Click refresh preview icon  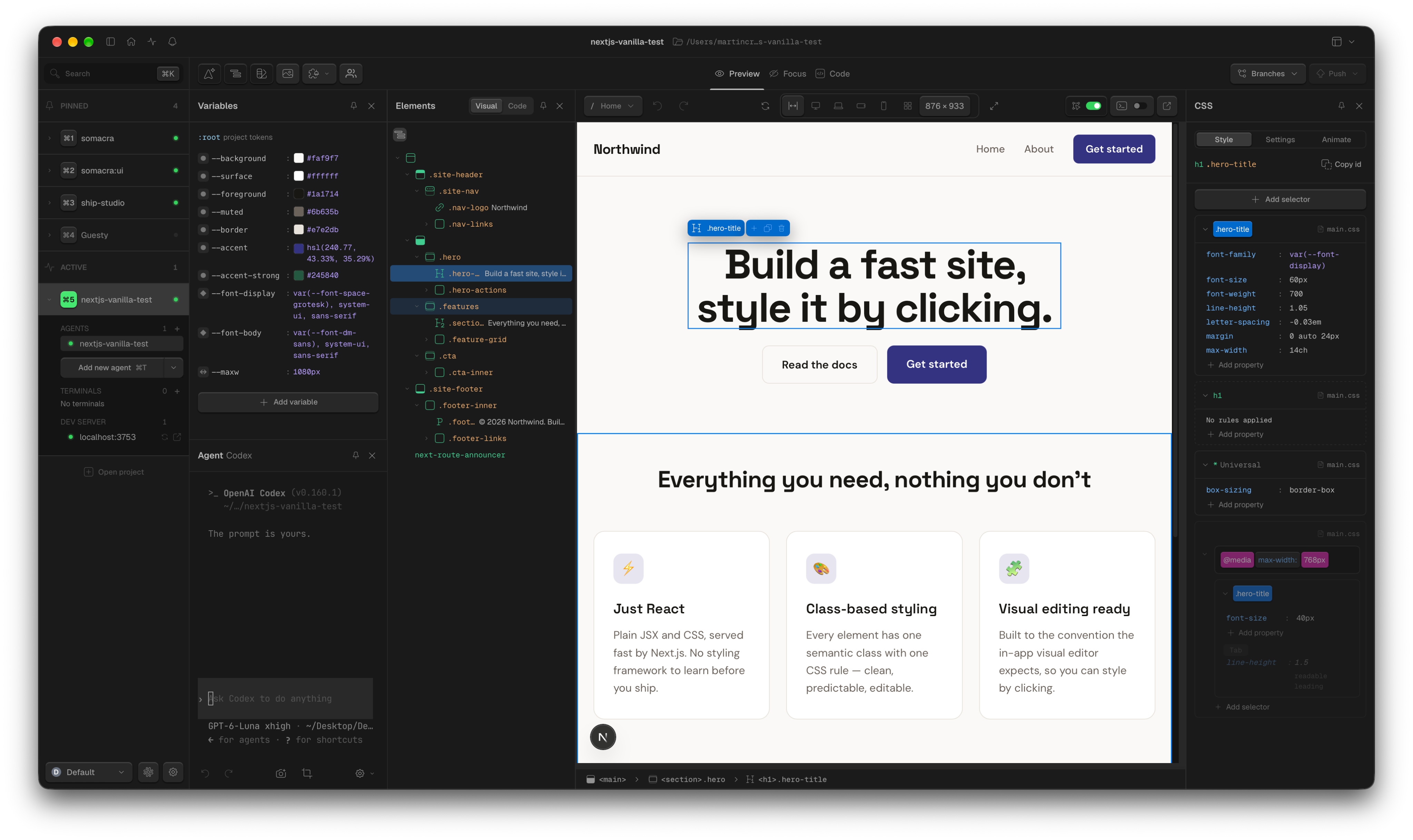coord(765,106)
